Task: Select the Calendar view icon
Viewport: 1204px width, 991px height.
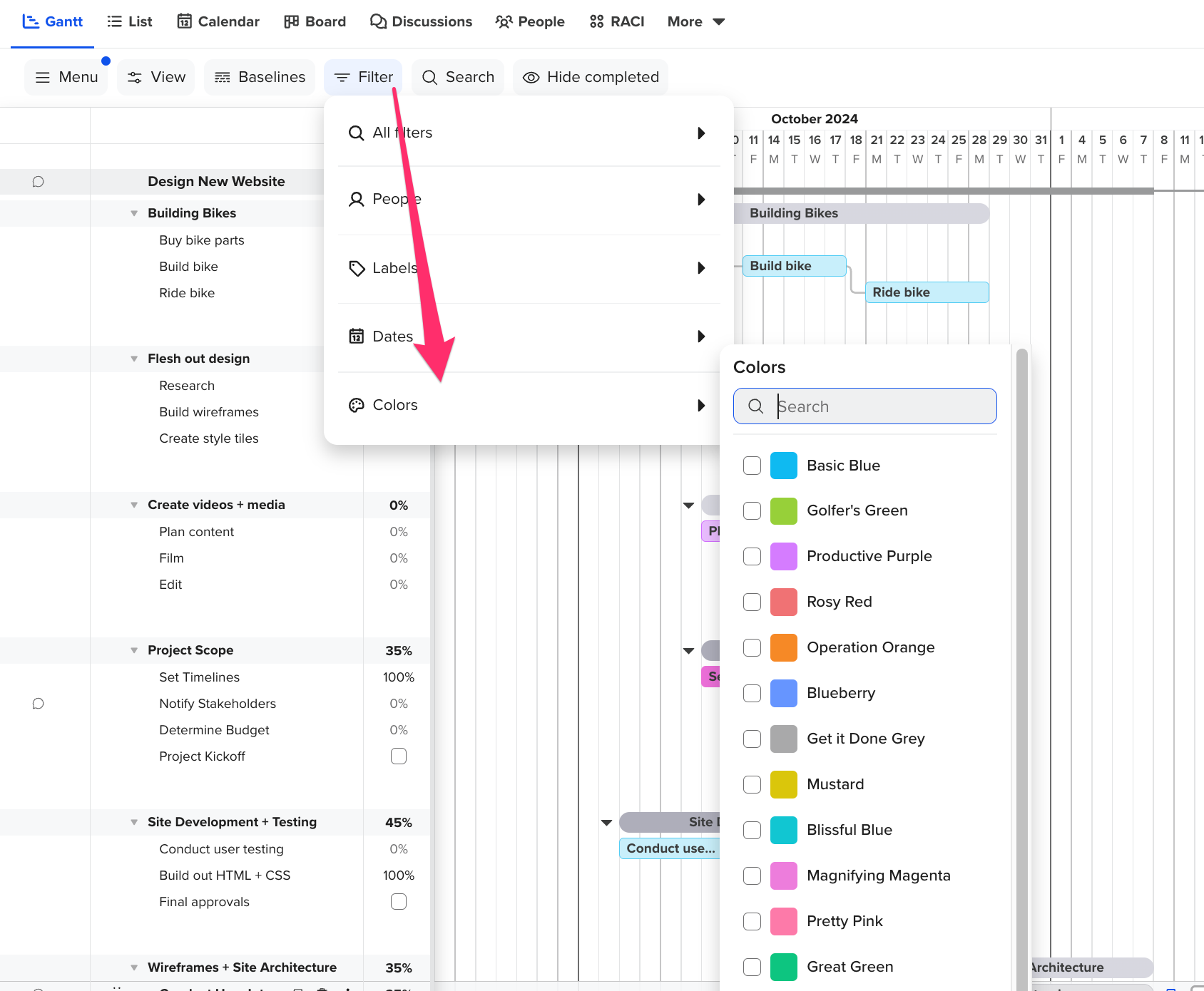Action: tap(185, 21)
